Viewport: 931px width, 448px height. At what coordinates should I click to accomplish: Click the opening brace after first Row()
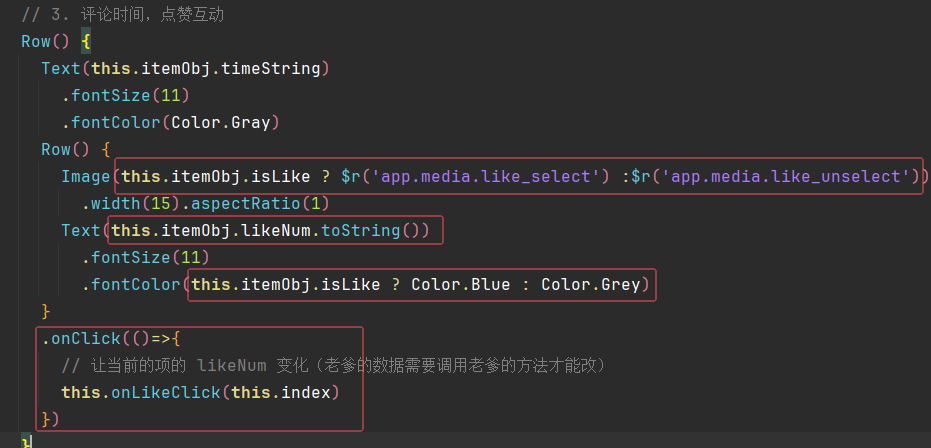(x=86, y=43)
